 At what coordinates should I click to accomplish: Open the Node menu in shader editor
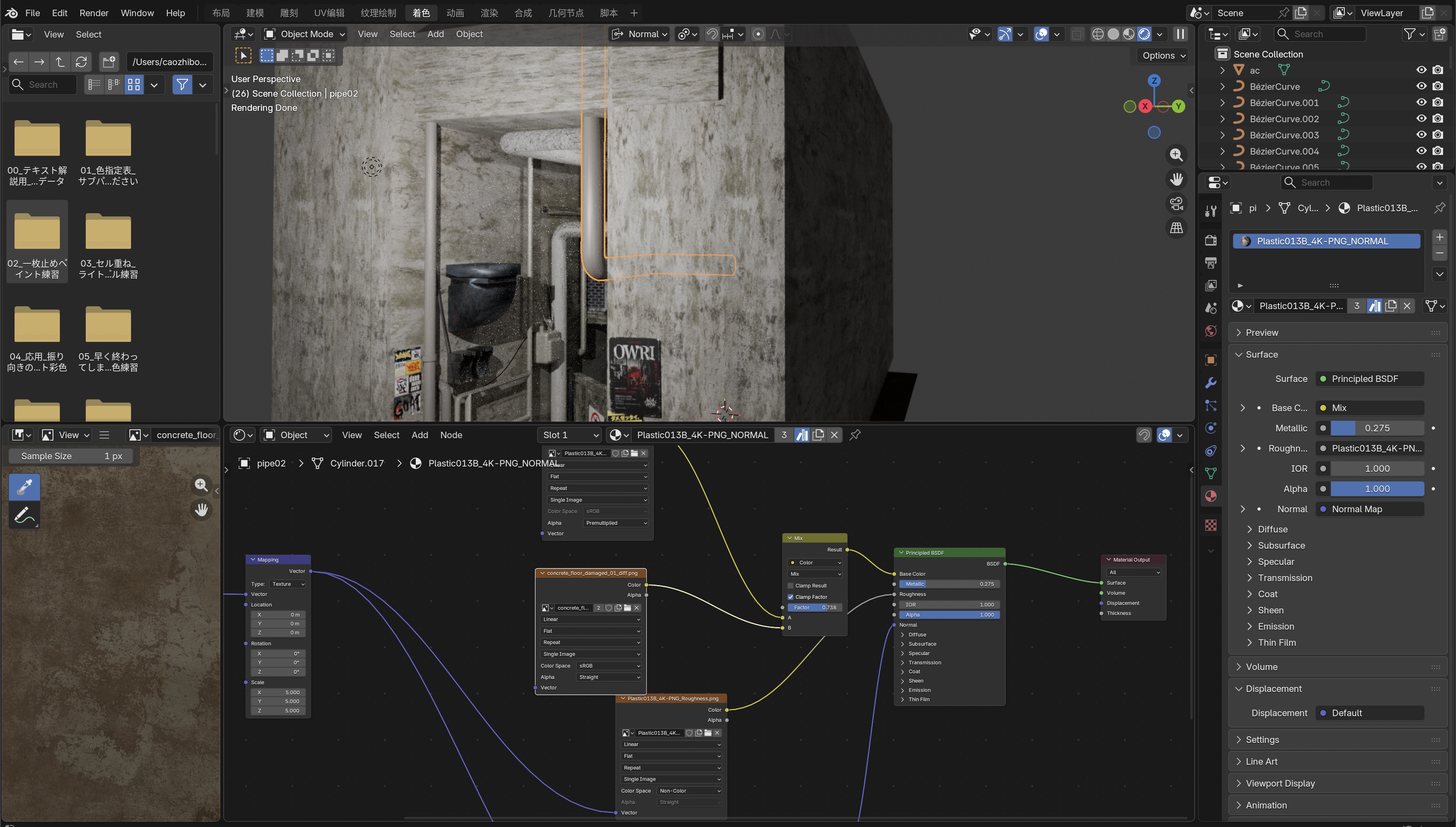coord(451,435)
